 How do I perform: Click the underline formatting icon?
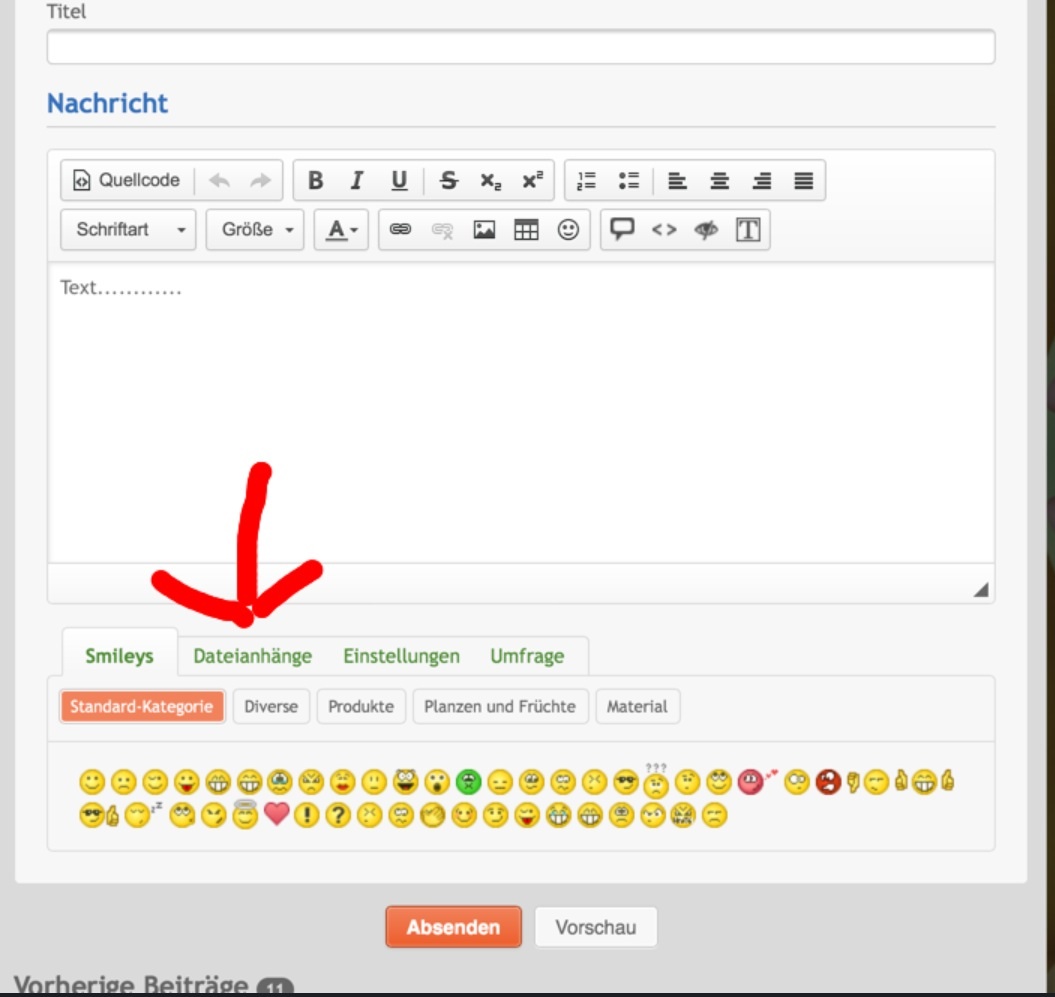(x=399, y=181)
